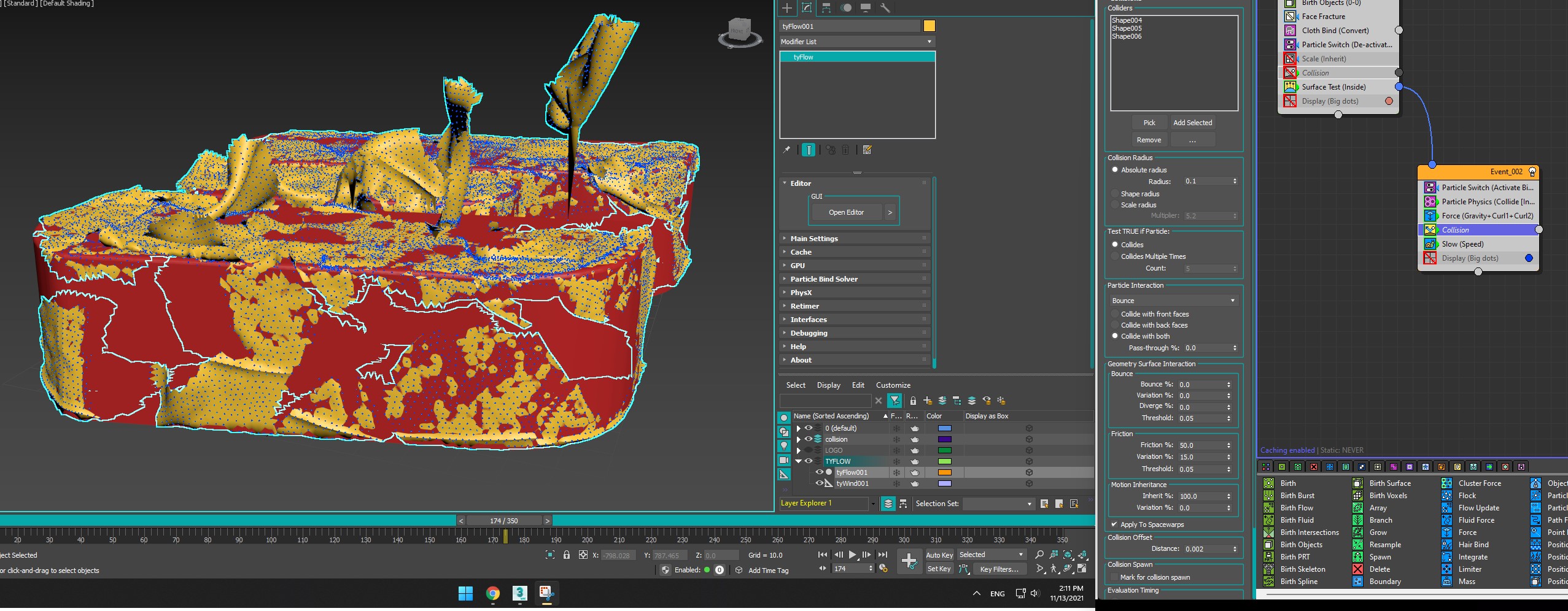Image resolution: width=1568 pixels, height=611 pixels.
Task: Open the Bounce particle interaction dropdown
Action: 1173,301
